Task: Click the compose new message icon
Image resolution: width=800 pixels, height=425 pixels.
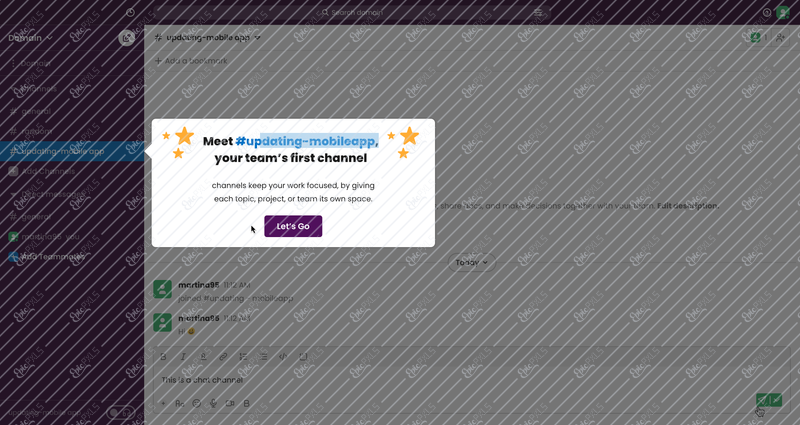Action: pos(127,38)
